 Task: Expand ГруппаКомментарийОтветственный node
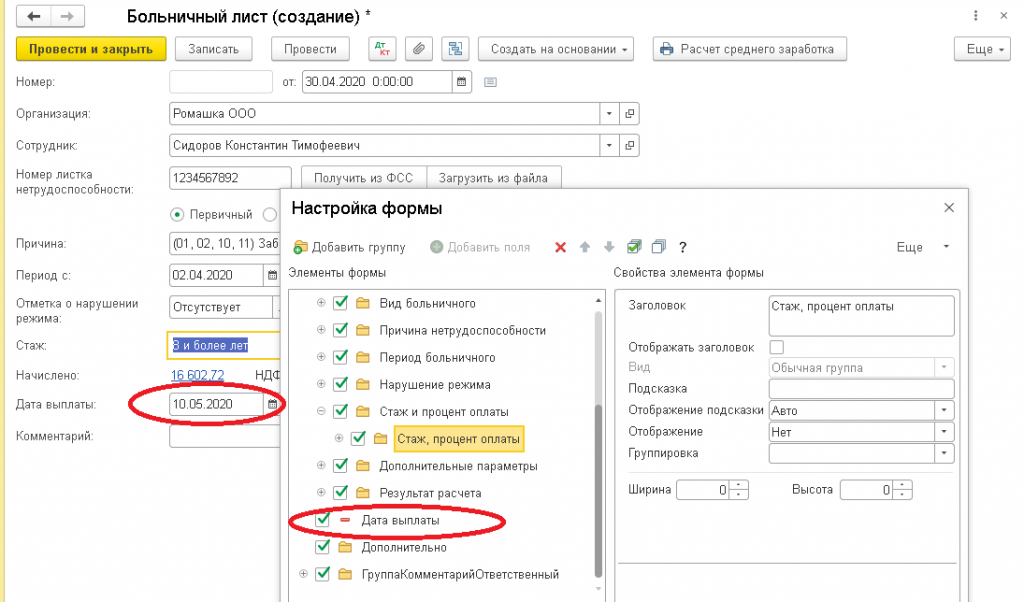[x=303, y=574]
